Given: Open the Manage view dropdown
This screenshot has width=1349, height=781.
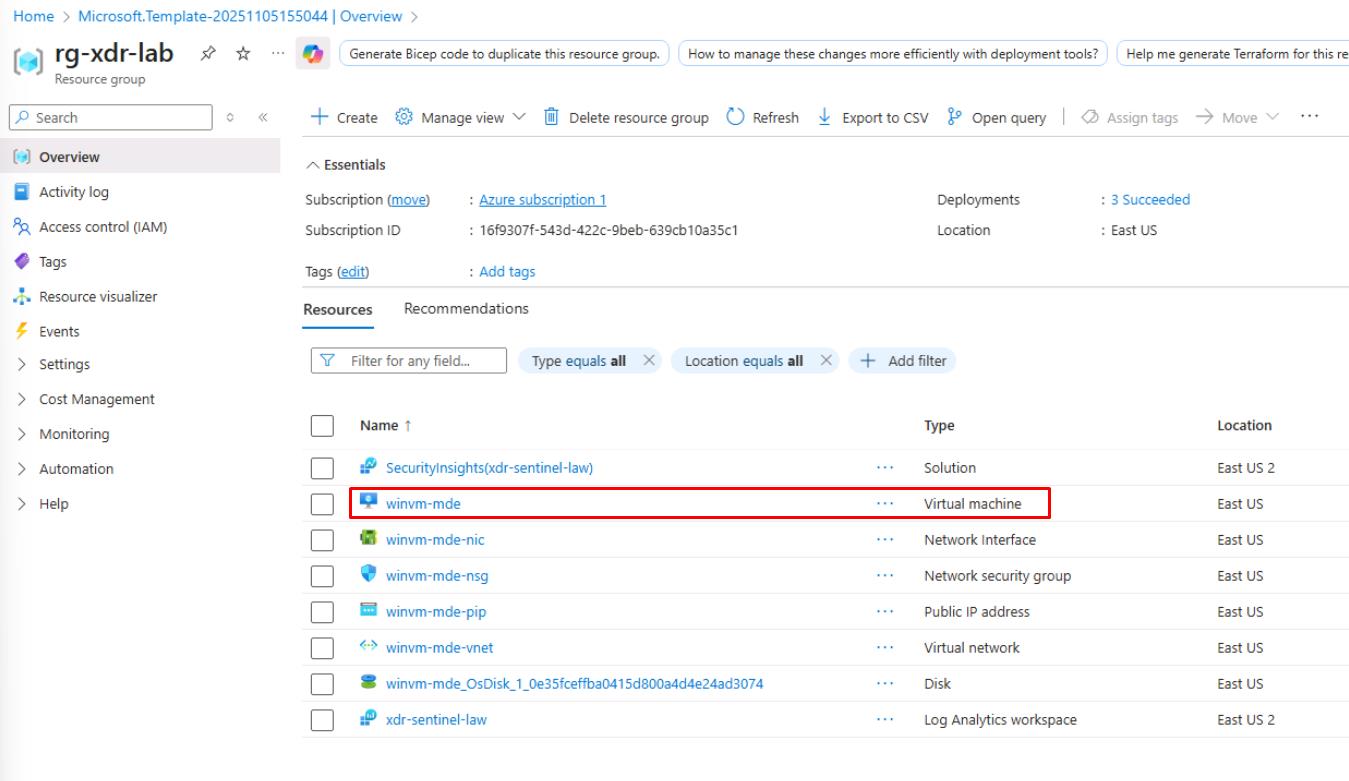Looking at the screenshot, I should coord(462,118).
